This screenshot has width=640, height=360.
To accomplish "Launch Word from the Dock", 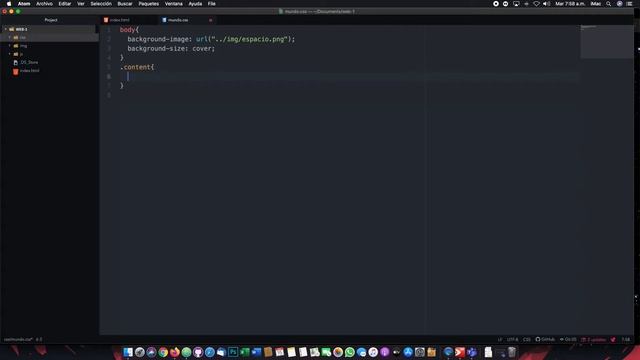I will (x=256, y=352).
